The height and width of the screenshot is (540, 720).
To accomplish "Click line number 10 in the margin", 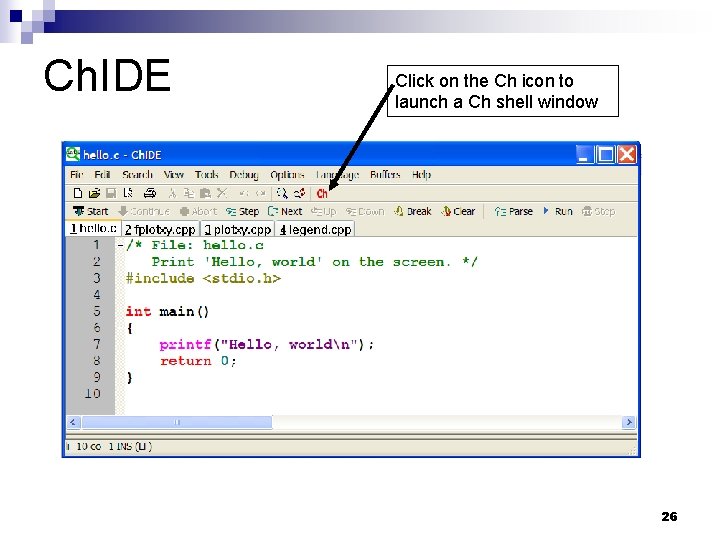I will (x=92, y=394).
